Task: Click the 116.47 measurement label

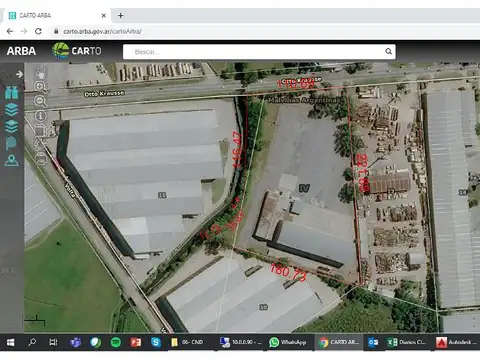Action: pyautogui.click(x=237, y=150)
